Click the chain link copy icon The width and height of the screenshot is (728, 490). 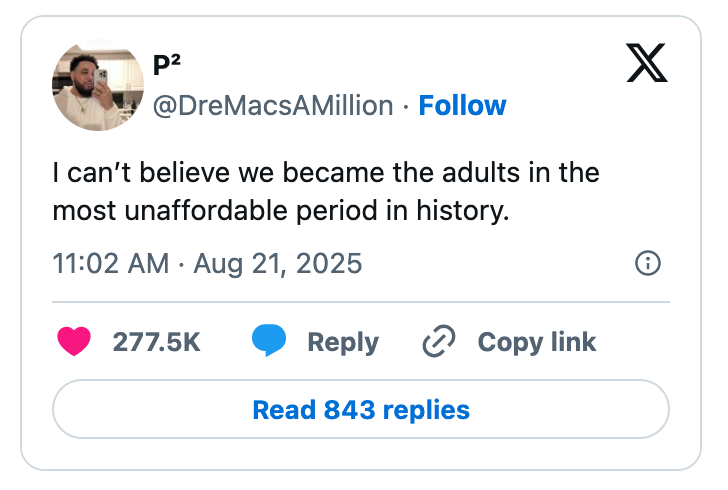(x=439, y=342)
